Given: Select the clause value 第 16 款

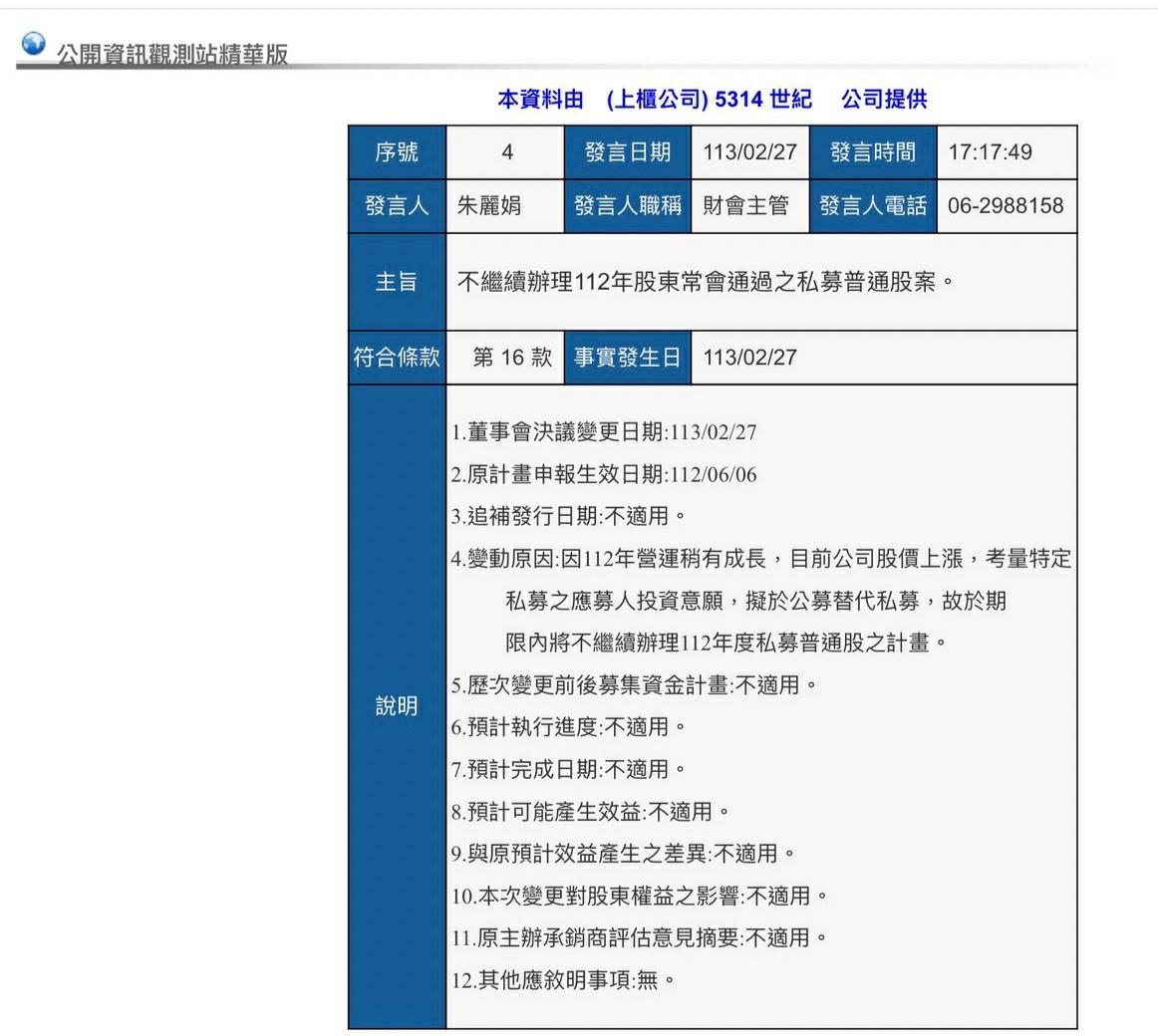Looking at the screenshot, I should click(512, 358).
